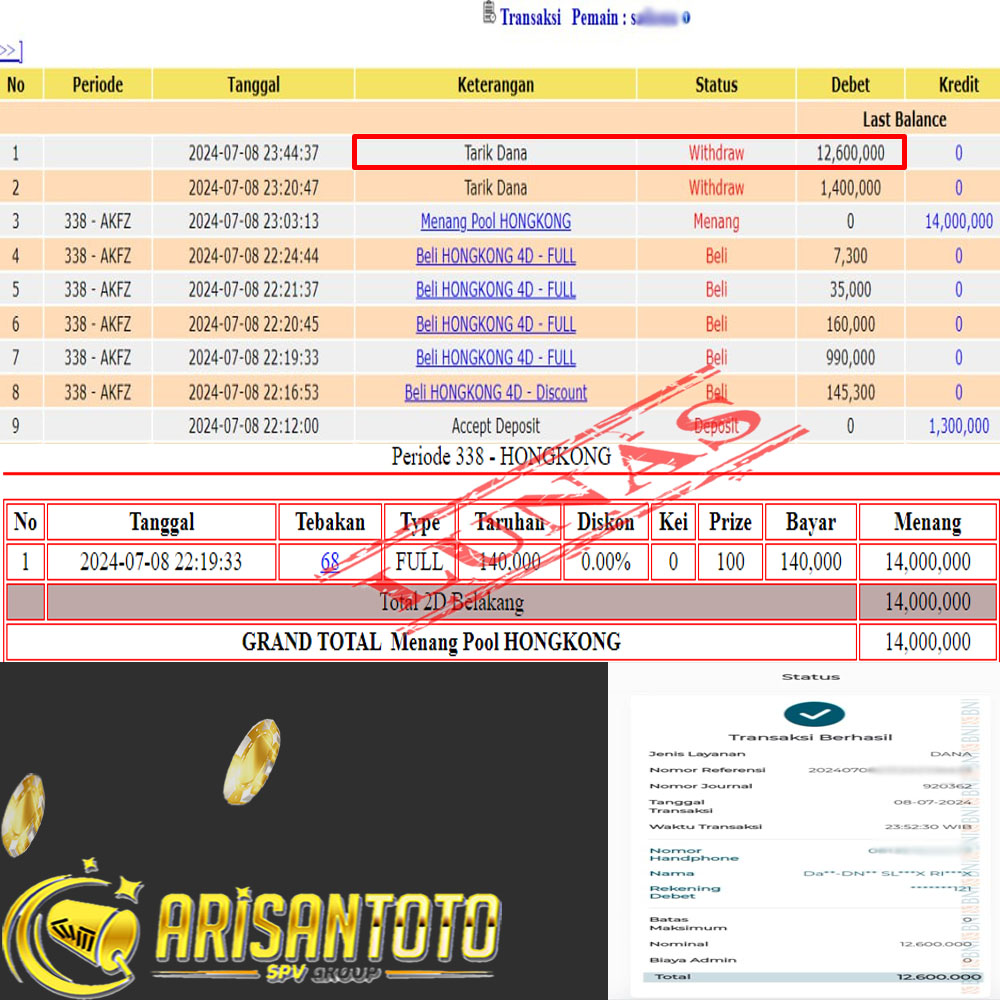Image resolution: width=1000 pixels, height=1000 pixels.
Task: Click the 'Status' column header
Action: 716,85
